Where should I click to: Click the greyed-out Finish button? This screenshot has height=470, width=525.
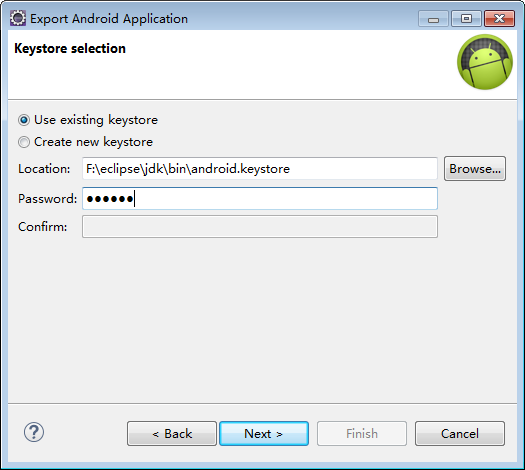tap(362, 434)
